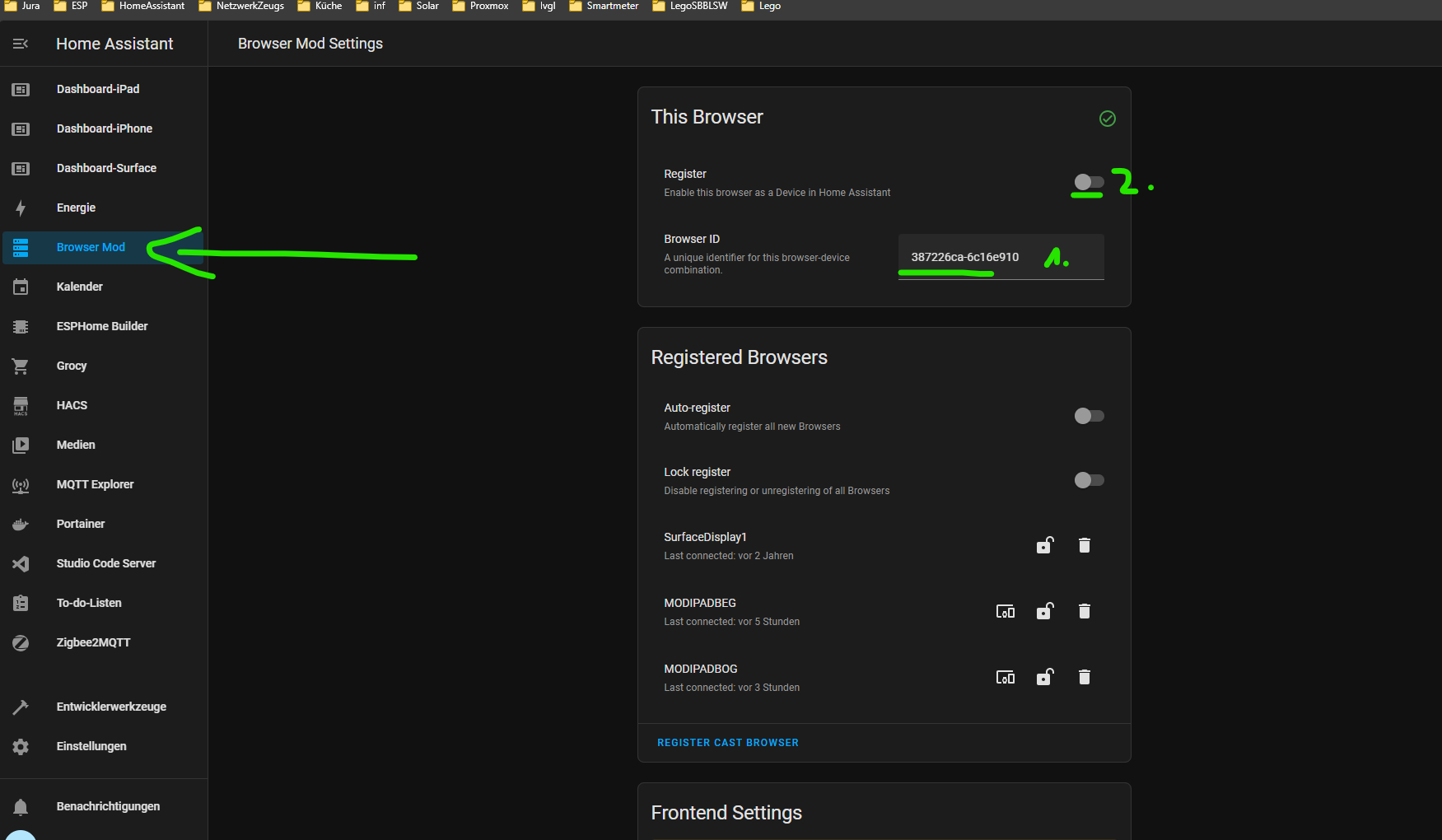Click trash icon for MODIPADBOG browser
Viewport: 1442px width, 840px height.
[x=1084, y=677]
